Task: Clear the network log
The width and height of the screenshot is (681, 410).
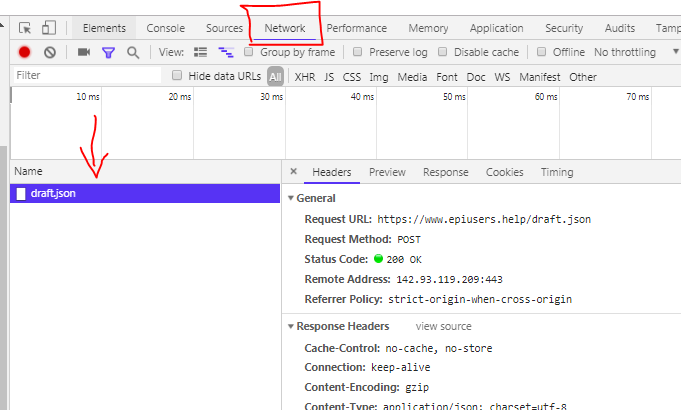Action: point(50,53)
